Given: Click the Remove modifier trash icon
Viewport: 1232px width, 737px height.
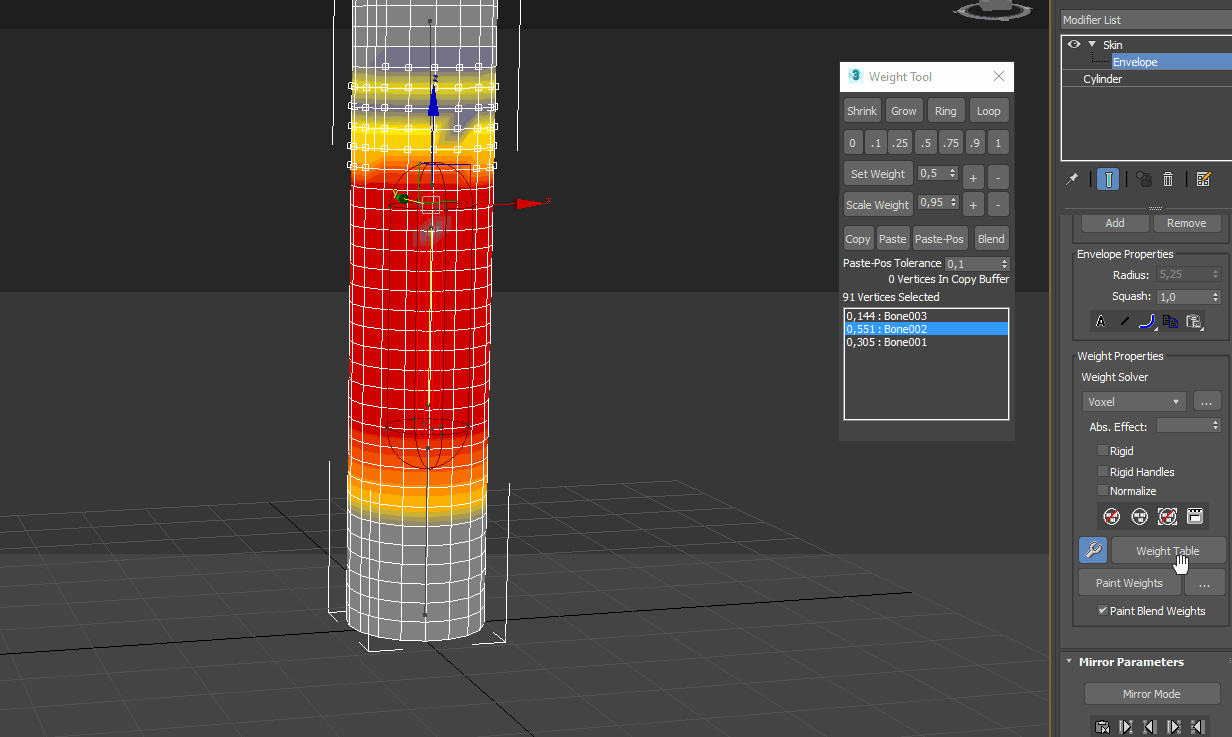Looking at the screenshot, I should (x=1167, y=180).
